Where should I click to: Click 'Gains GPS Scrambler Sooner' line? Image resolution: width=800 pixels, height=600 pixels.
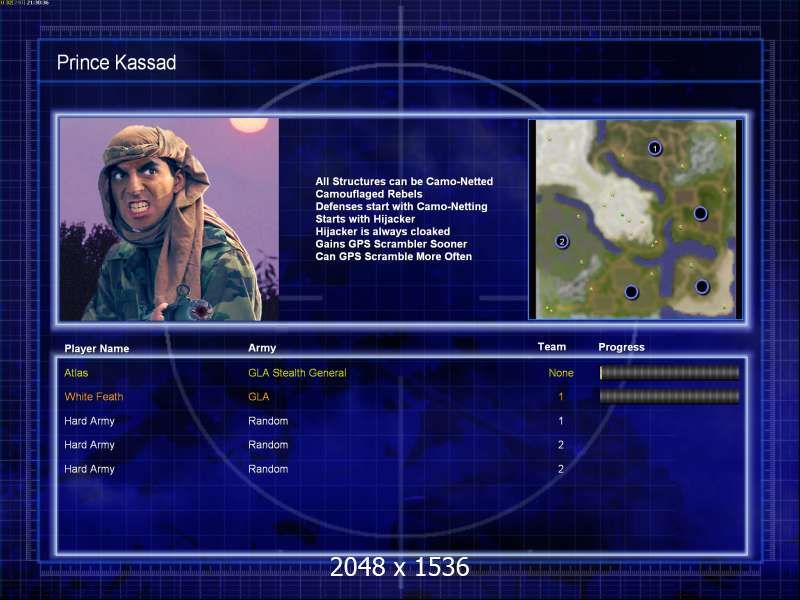tap(391, 244)
